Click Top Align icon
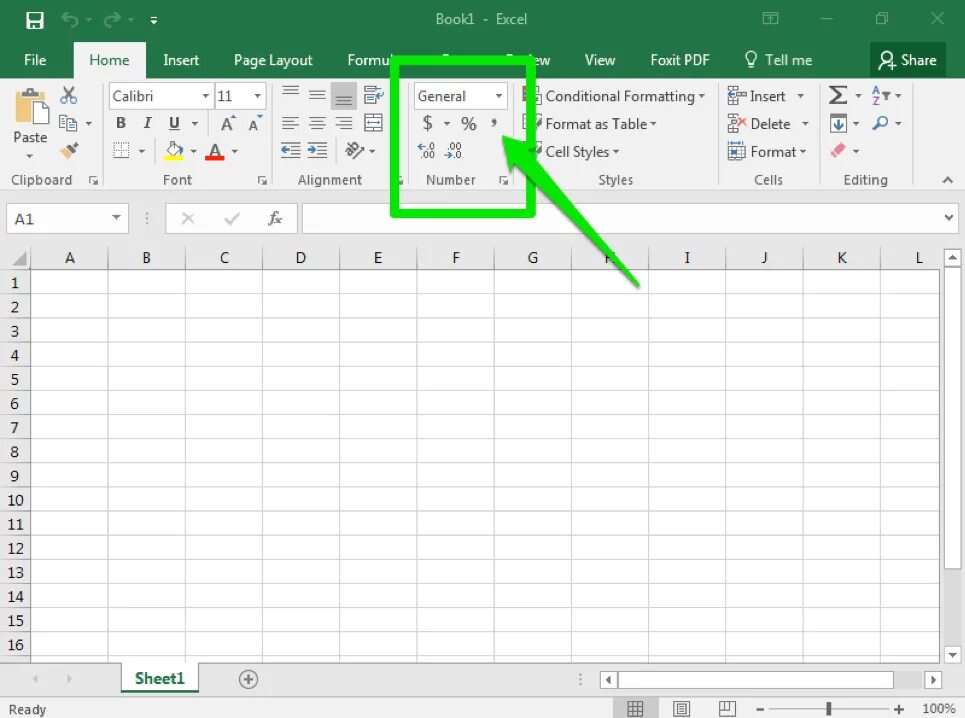This screenshot has width=965, height=718. click(290, 94)
